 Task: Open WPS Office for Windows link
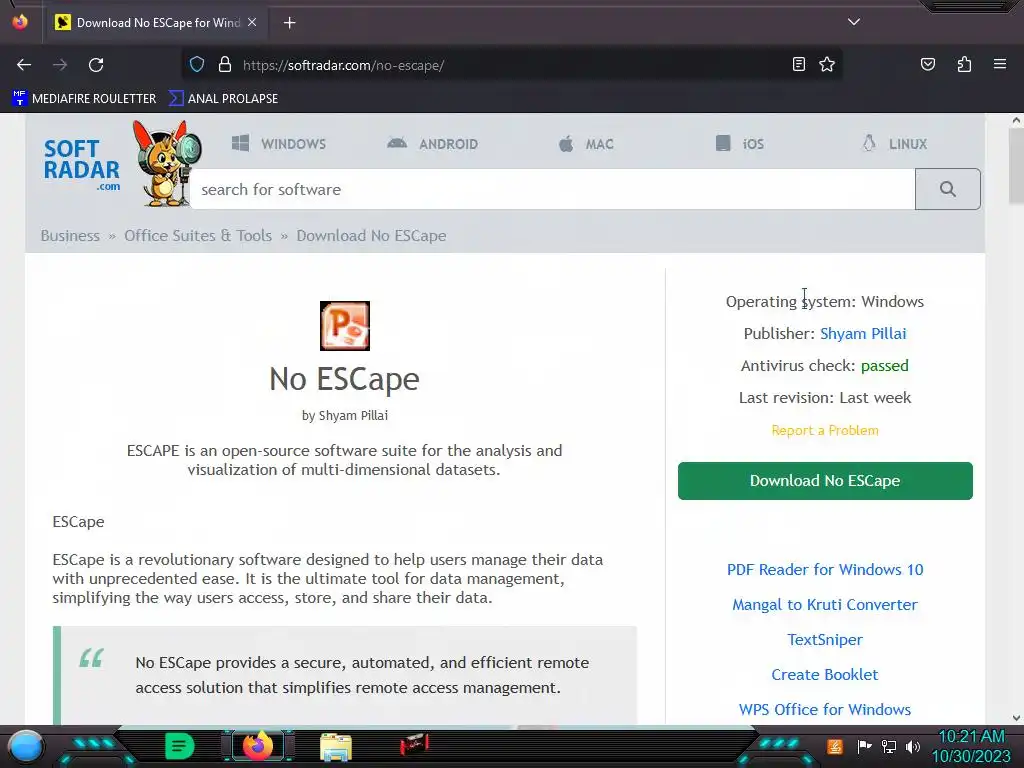click(x=825, y=710)
